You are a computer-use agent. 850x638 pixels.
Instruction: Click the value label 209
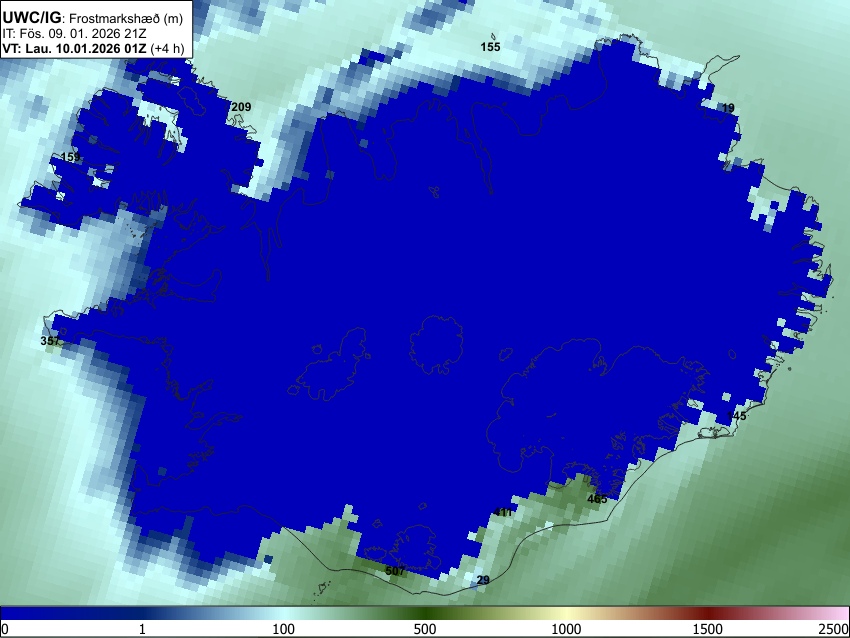click(241, 107)
